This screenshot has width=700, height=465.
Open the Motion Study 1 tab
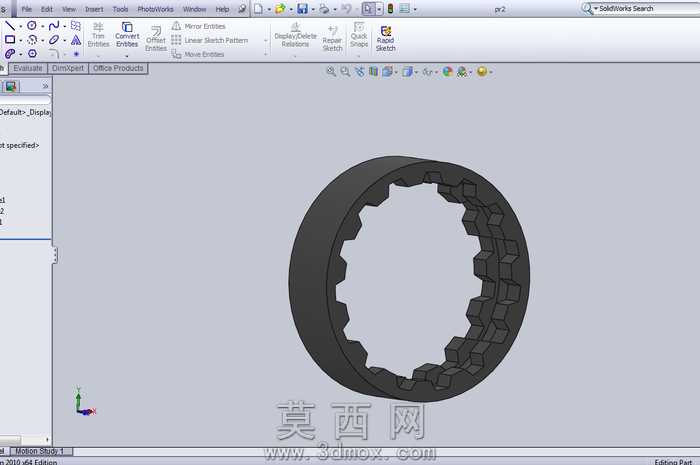click(39, 451)
